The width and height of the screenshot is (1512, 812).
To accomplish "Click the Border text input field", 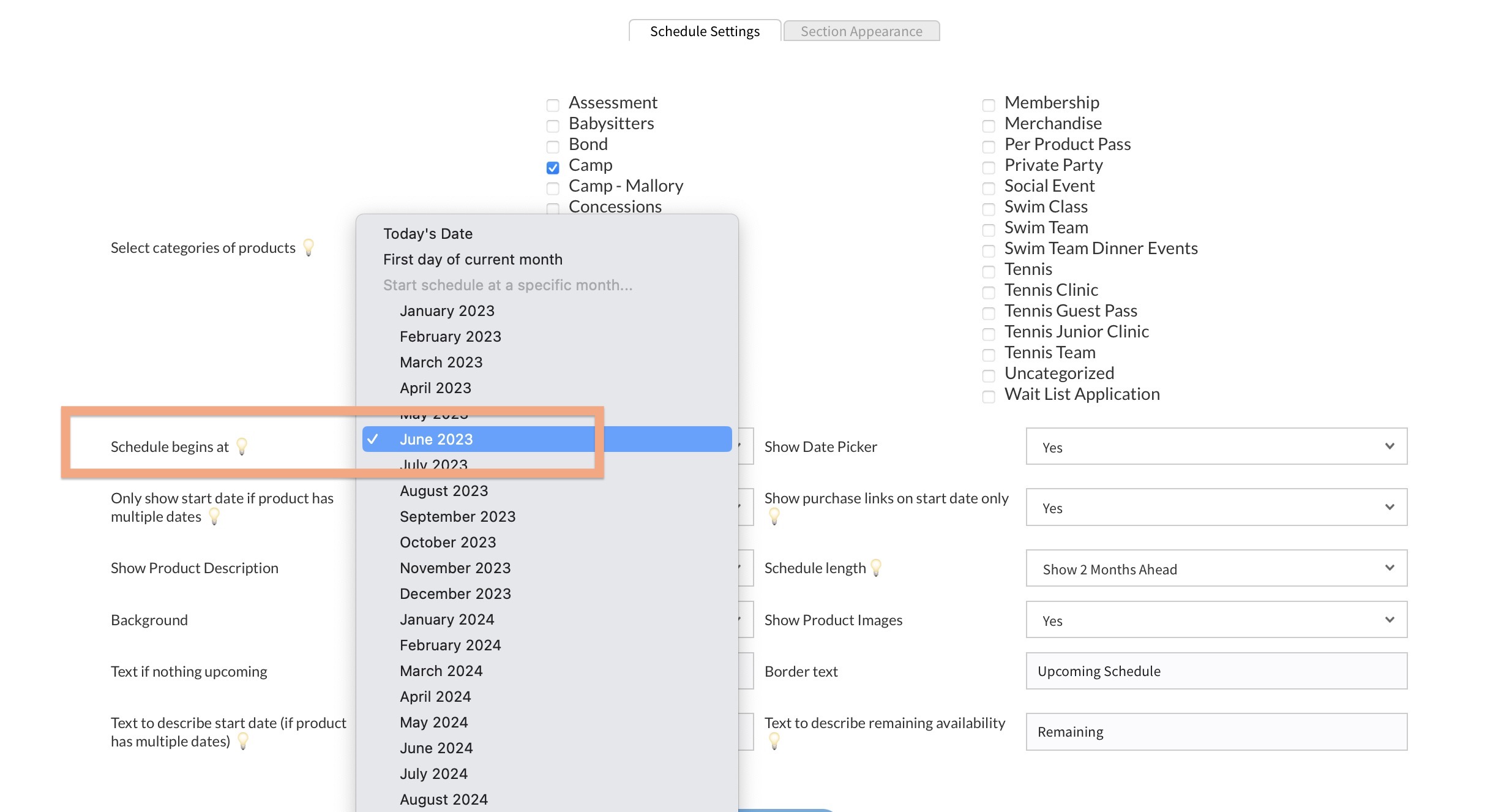I will (x=1216, y=671).
